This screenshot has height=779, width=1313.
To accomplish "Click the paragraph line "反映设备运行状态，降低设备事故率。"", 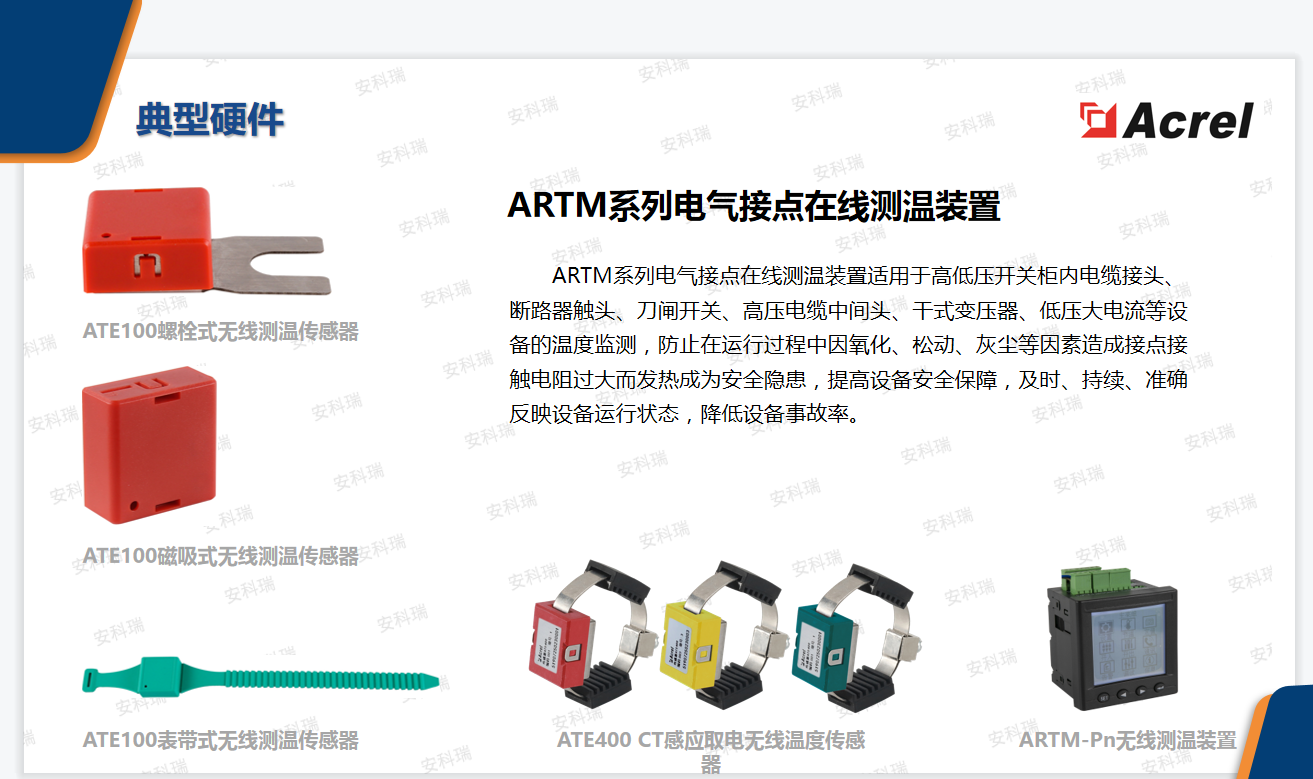I will (684, 414).
